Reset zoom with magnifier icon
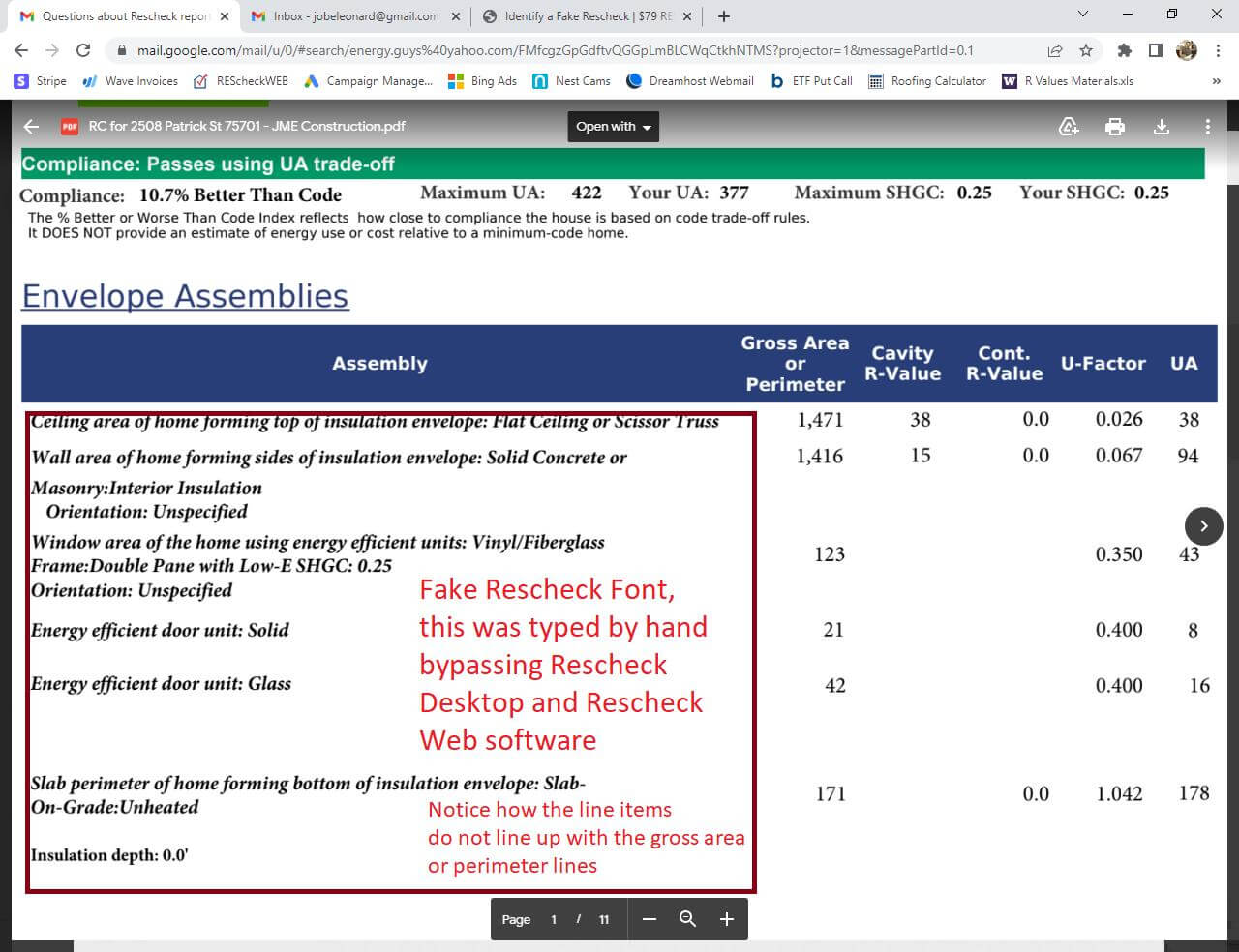 (x=687, y=919)
